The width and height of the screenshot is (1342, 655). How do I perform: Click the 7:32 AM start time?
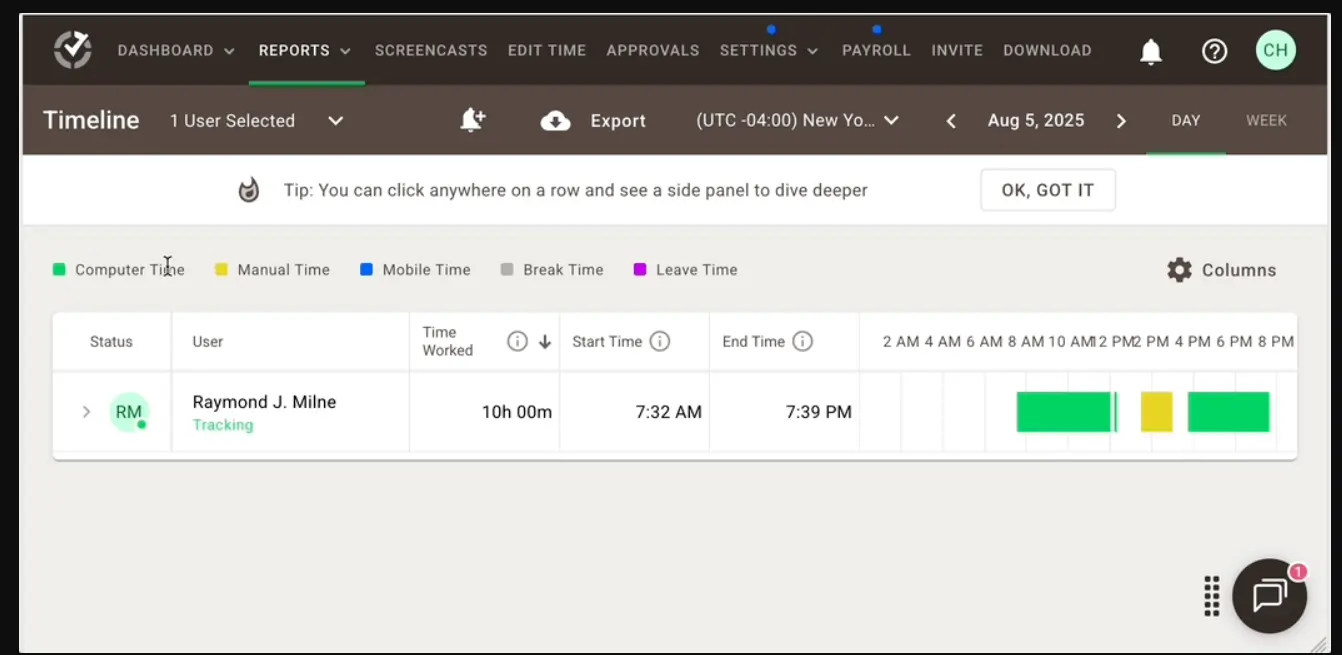click(668, 412)
